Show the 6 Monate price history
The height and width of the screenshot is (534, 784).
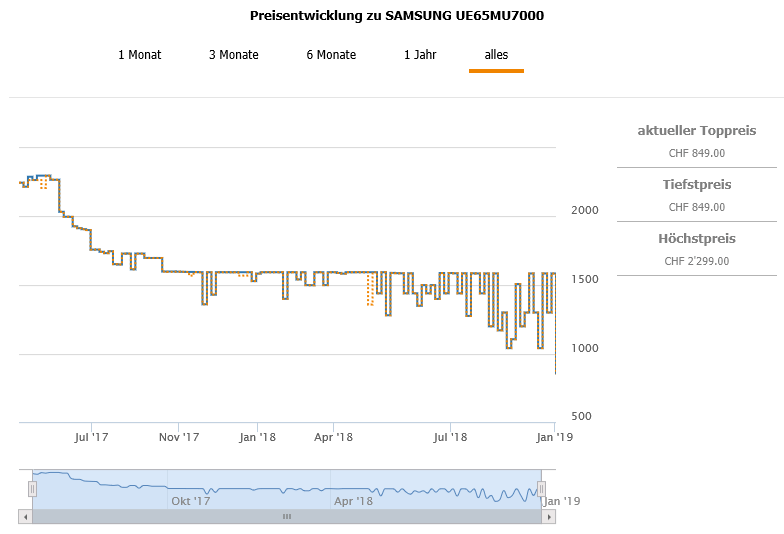click(x=331, y=55)
